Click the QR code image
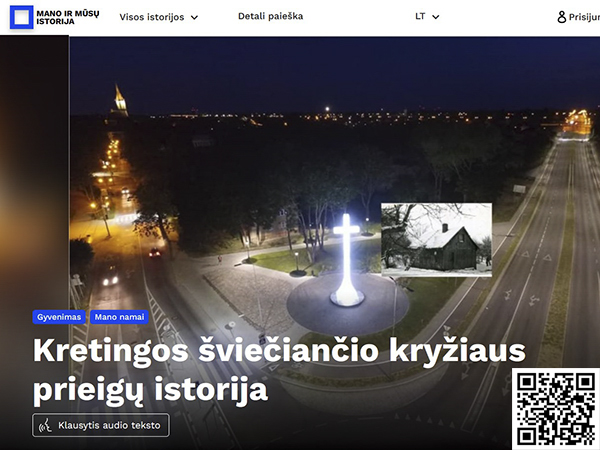600x450 pixels. click(x=556, y=409)
